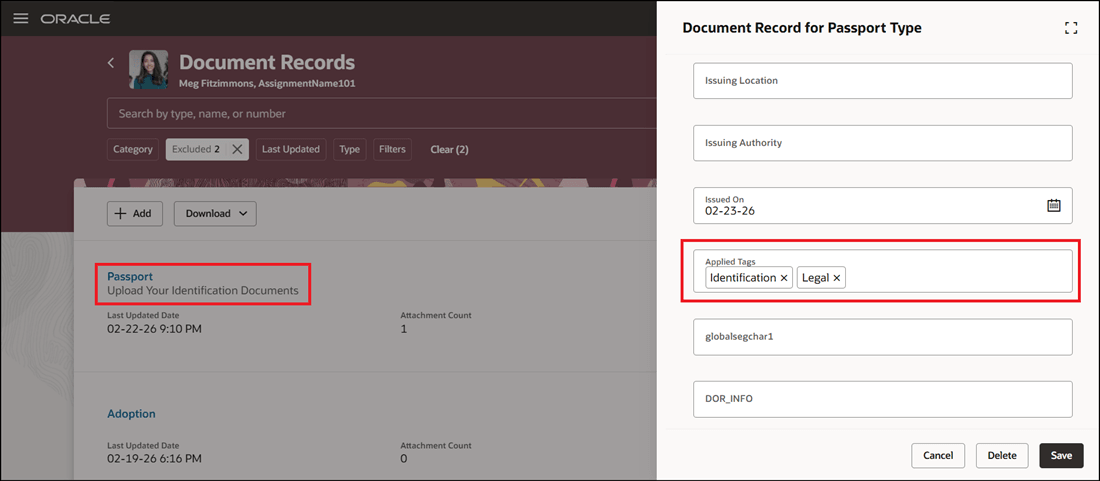Open the hamburger navigation menu

(x=21, y=19)
